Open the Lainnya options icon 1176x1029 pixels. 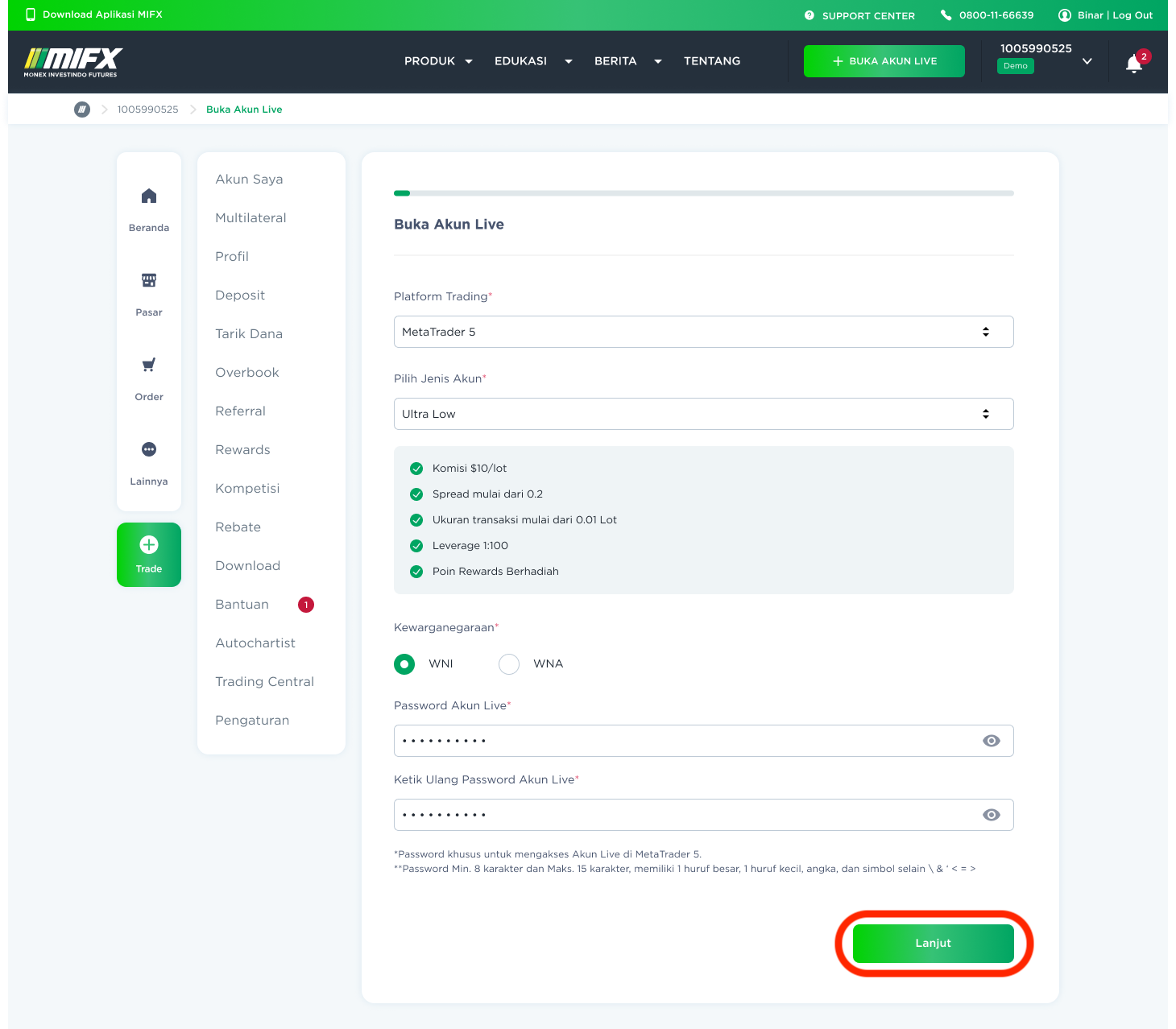[x=148, y=449]
